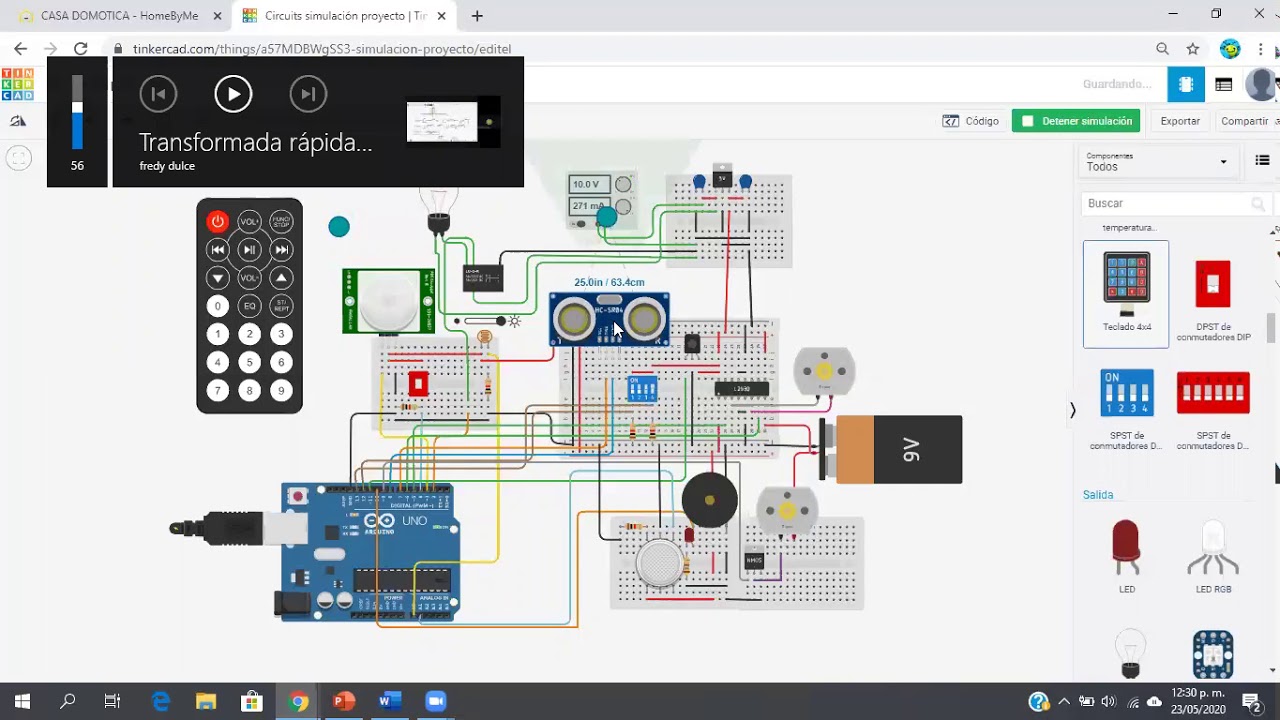Click the zoom-to-fit view icon

coord(18,158)
